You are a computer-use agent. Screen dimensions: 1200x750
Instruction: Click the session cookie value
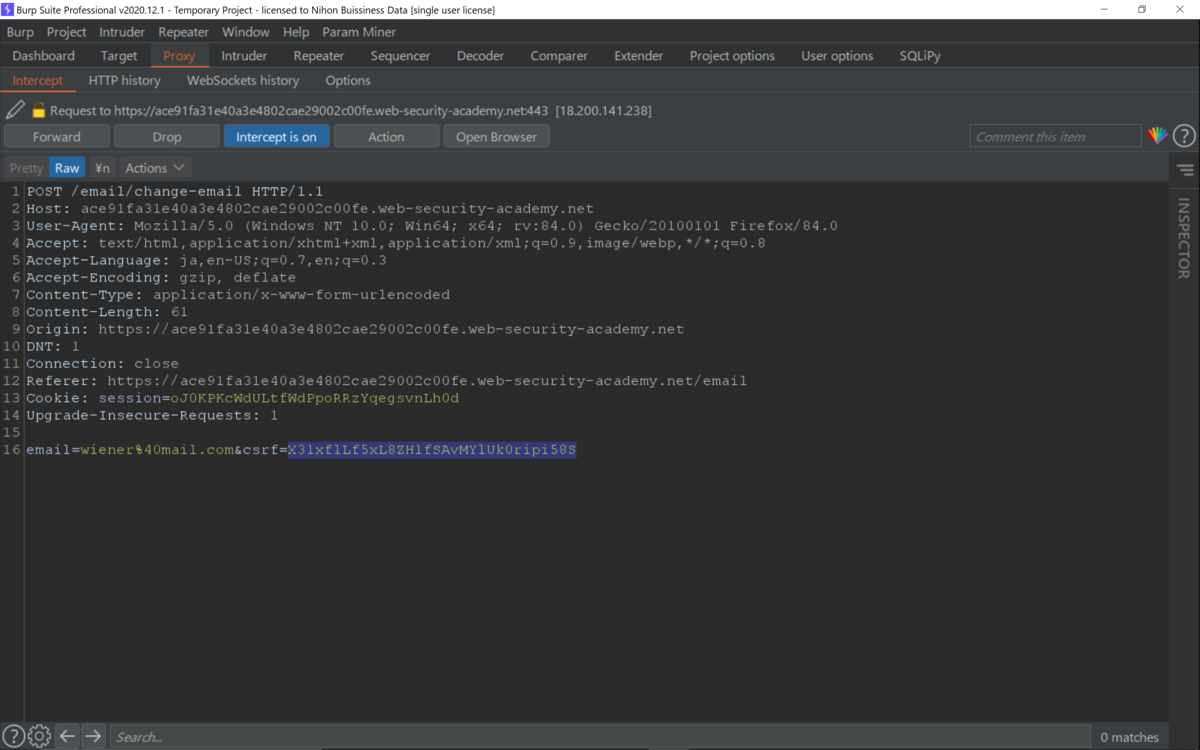coord(314,398)
